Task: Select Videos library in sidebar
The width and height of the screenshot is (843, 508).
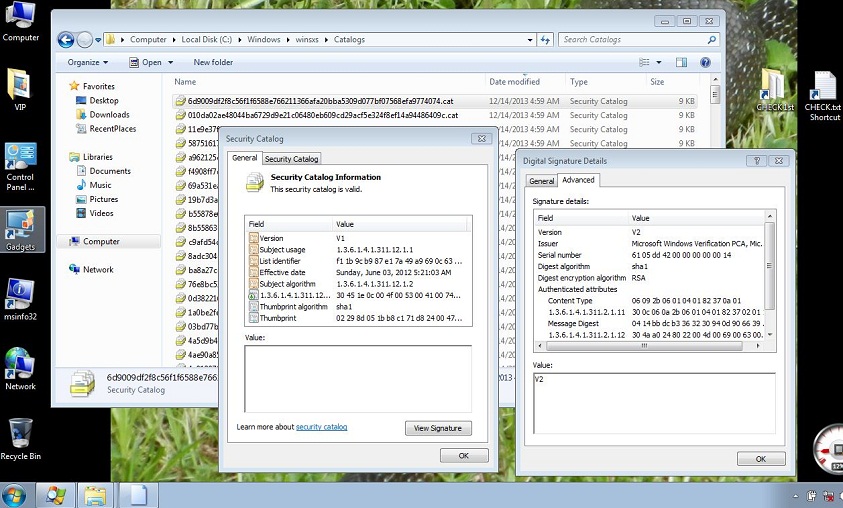Action: pos(101,213)
